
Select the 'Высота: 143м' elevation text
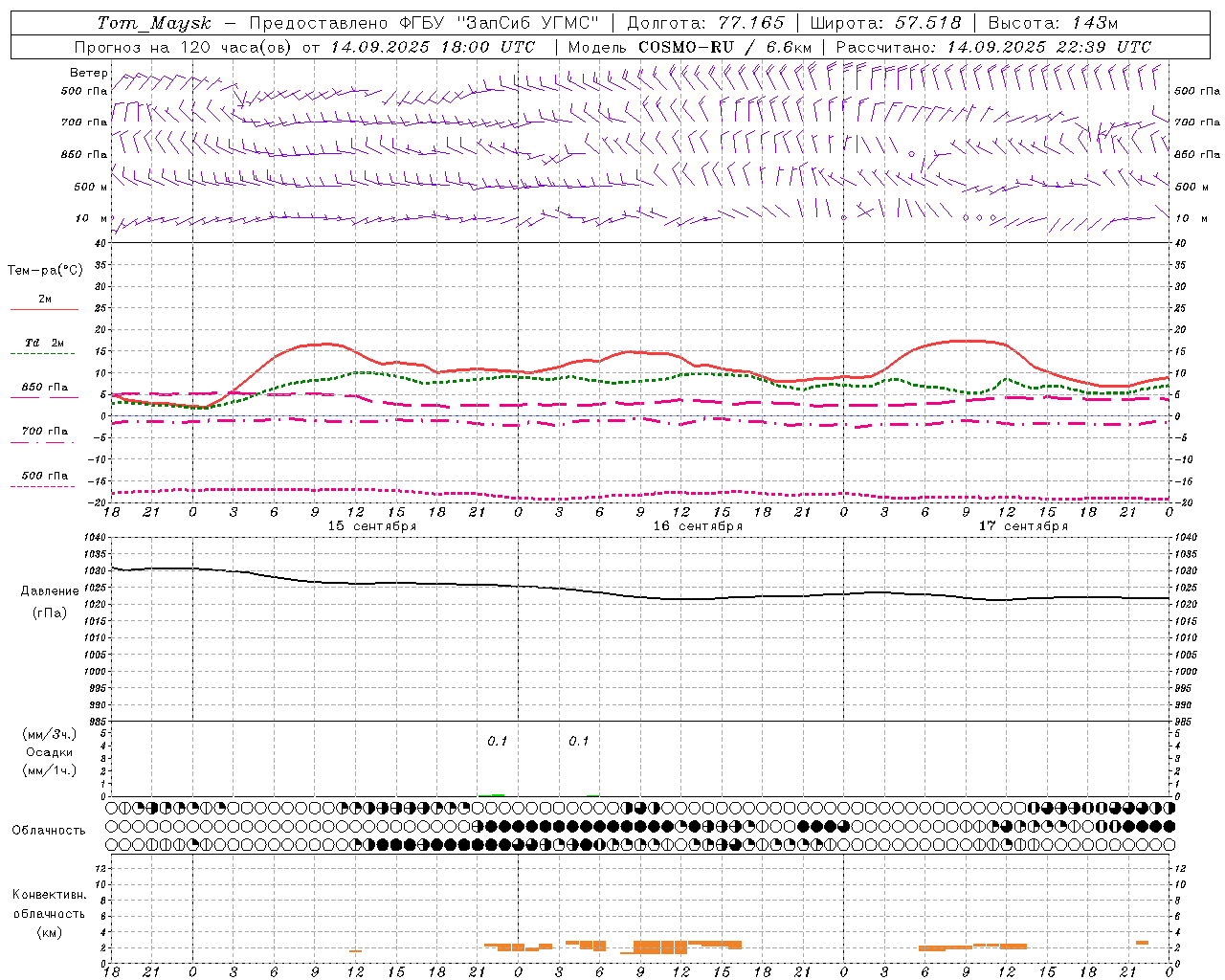point(1053,23)
